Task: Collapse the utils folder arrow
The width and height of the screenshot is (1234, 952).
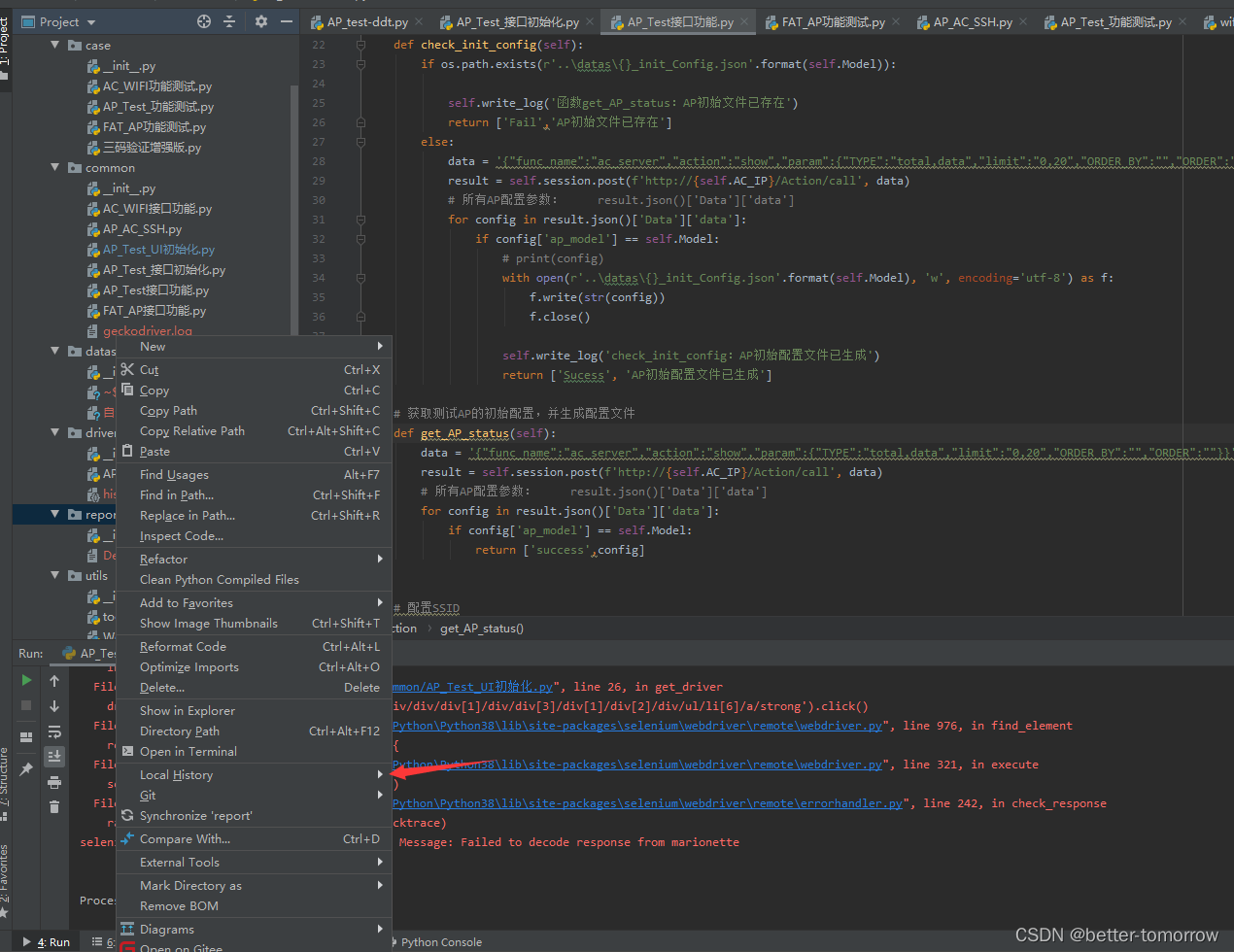Action: pyautogui.click(x=54, y=575)
